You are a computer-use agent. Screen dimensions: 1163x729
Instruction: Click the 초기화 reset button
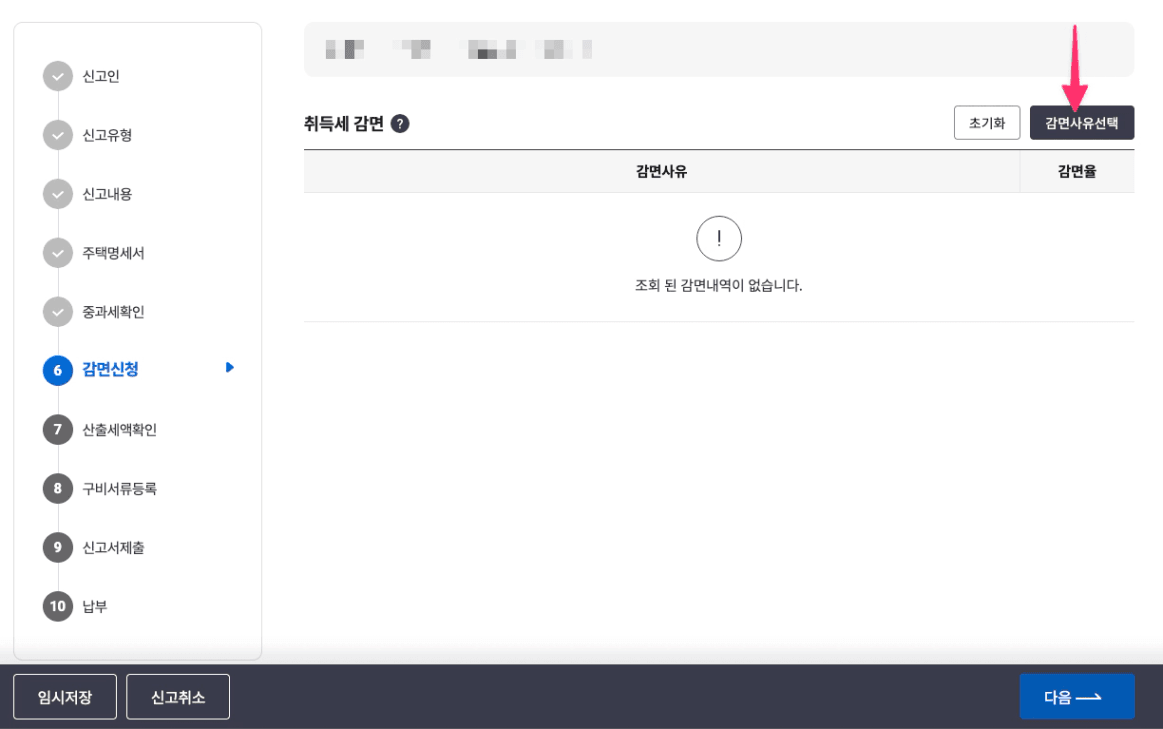coord(986,123)
